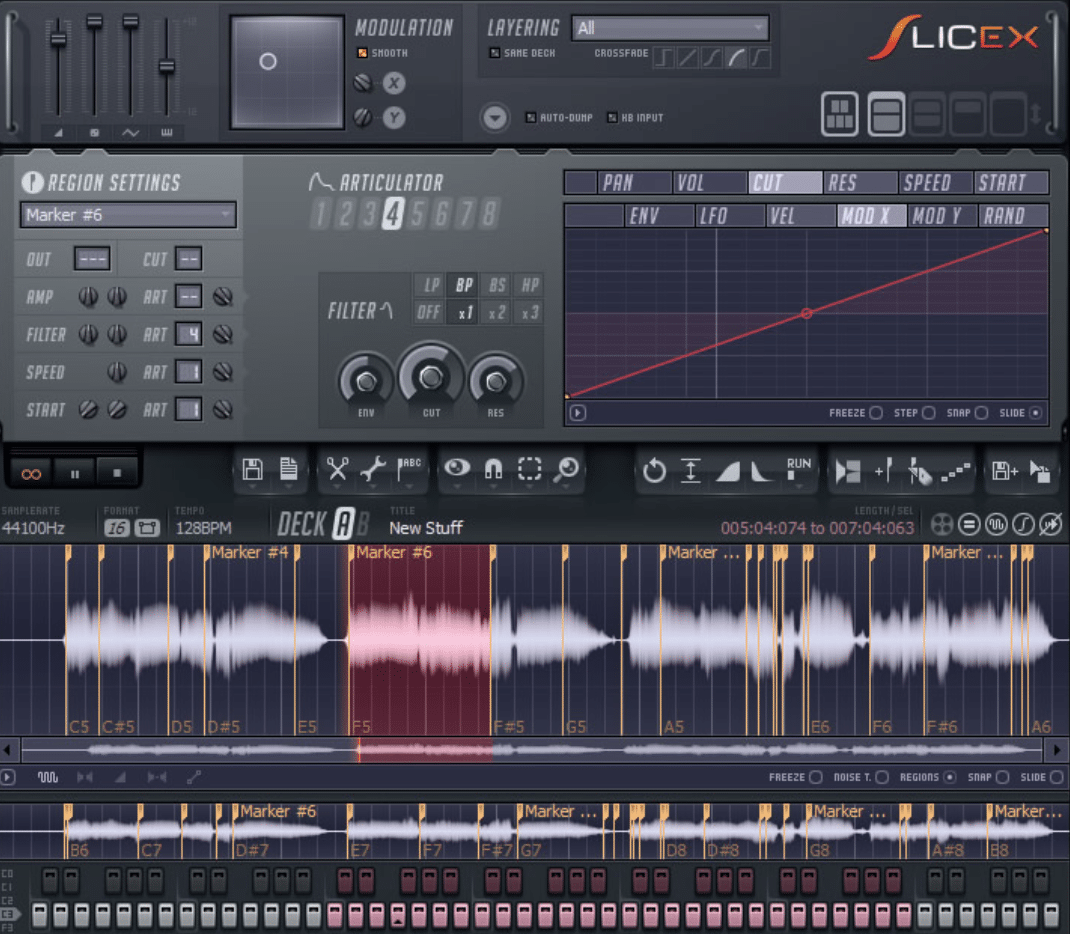The width and height of the screenshot is (1070, 934).
Task: Click the filter ENV knob
Action: [366, 381]
